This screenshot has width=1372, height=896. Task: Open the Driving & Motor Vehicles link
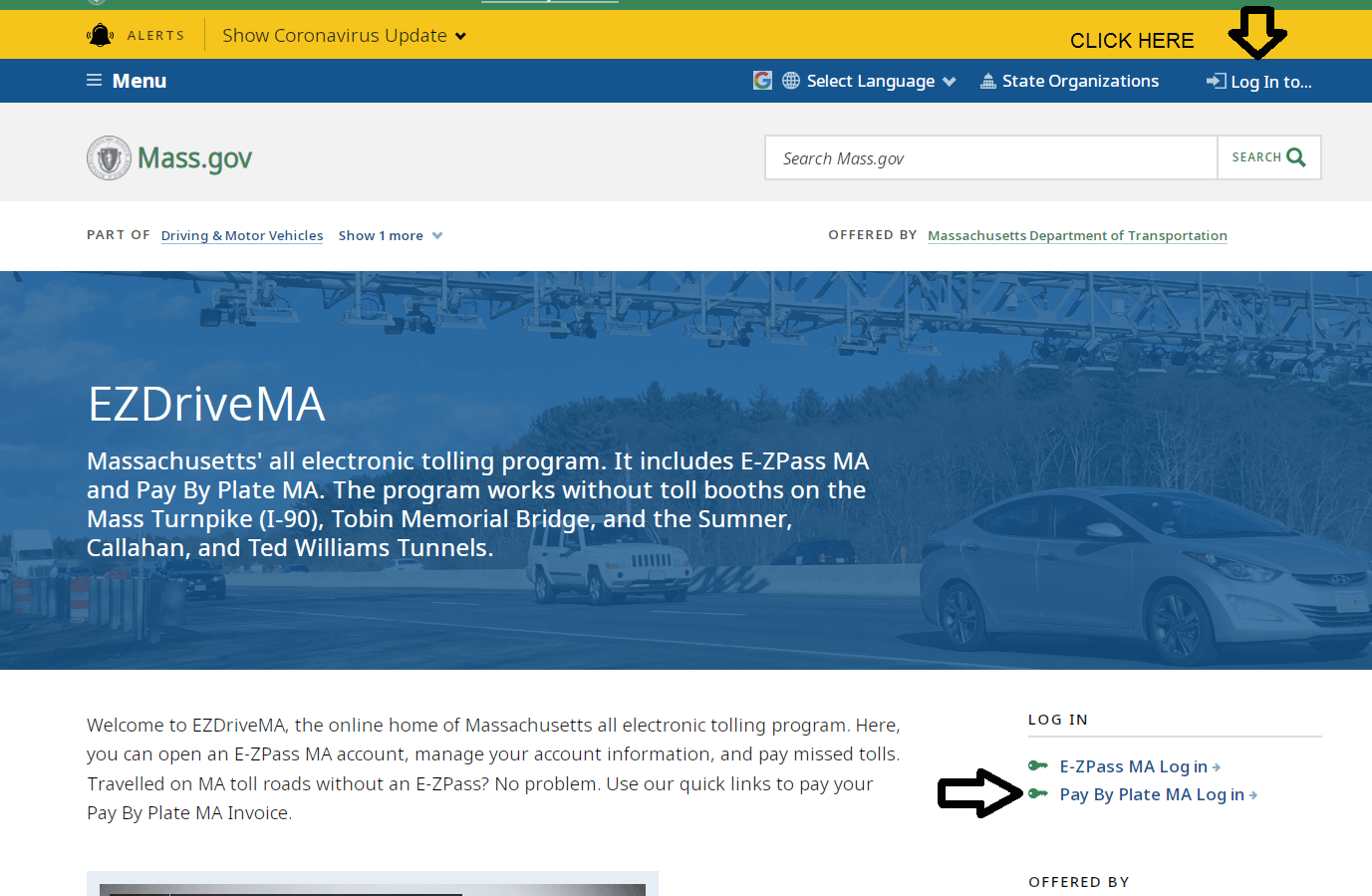point(242,235)
